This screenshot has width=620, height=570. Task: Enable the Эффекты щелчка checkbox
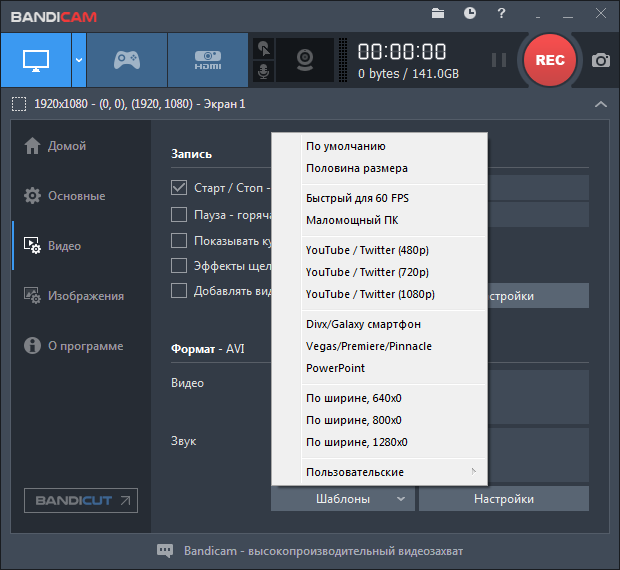click(x=180, y=265)
